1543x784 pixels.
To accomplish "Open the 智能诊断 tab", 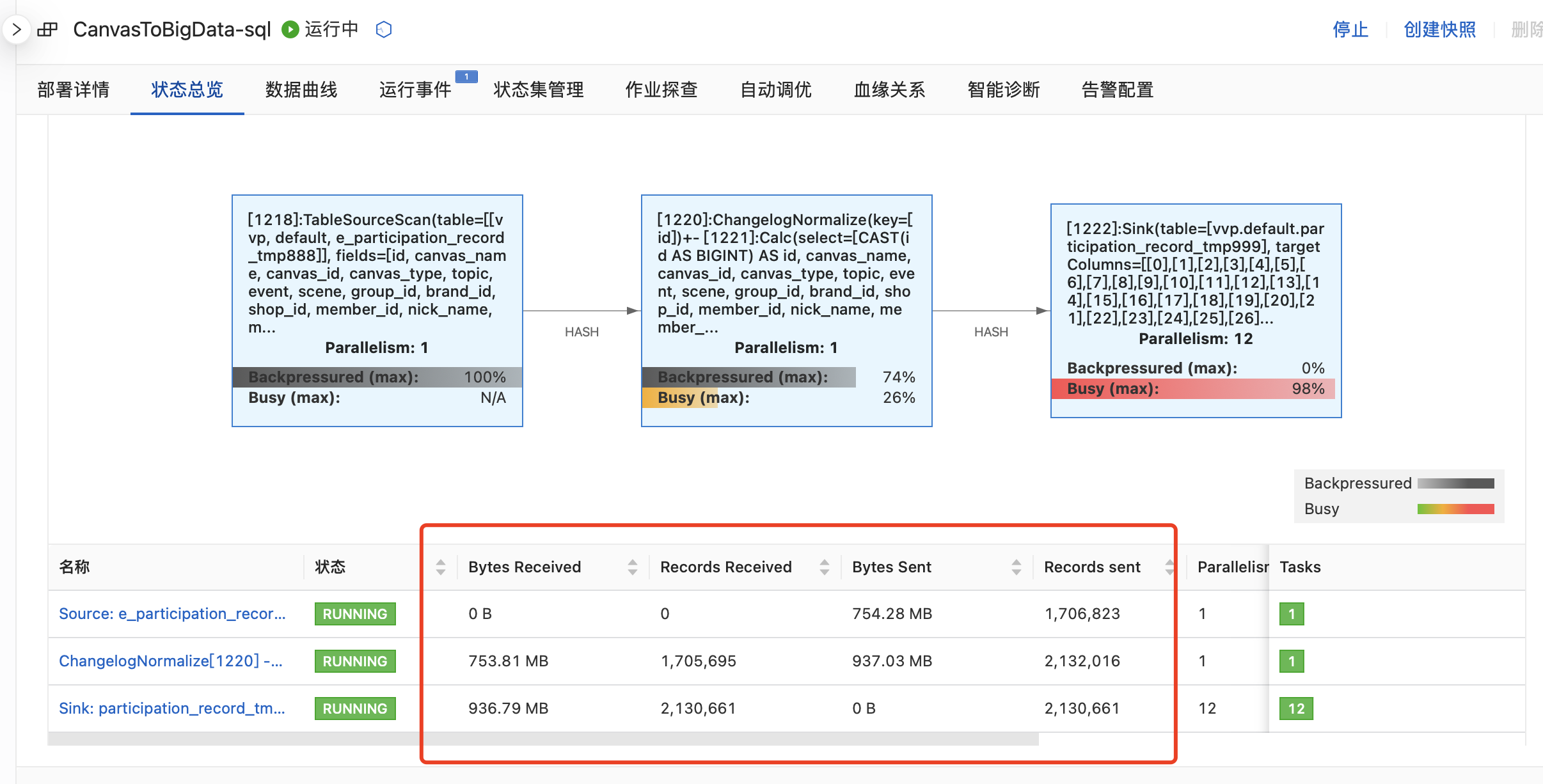I will (x=1003, y=90).
